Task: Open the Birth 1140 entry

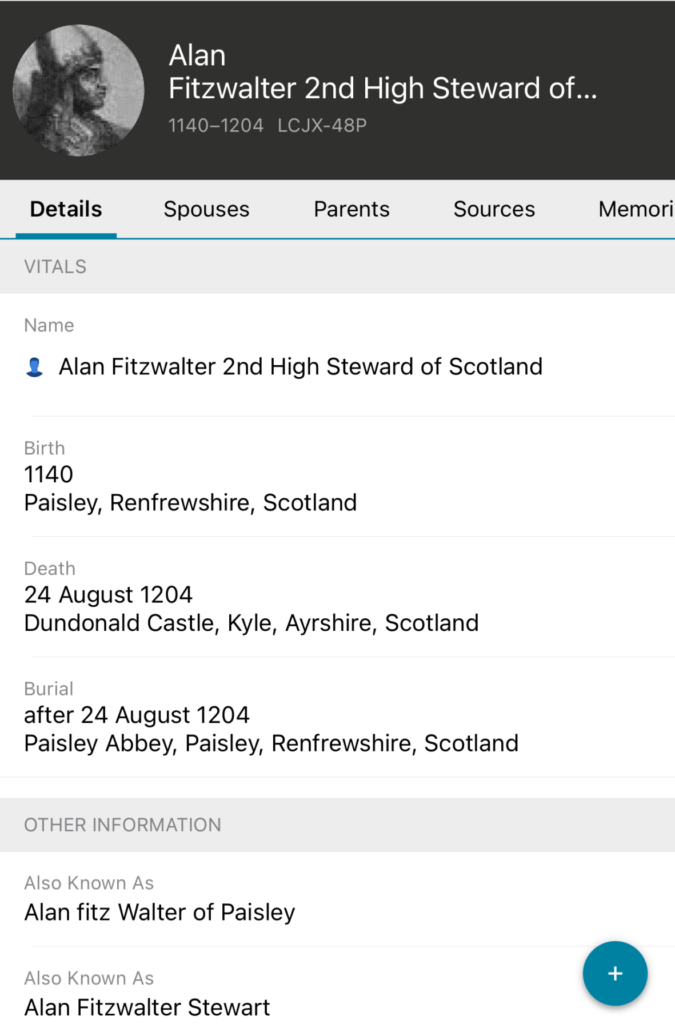Action: point(190,476)
